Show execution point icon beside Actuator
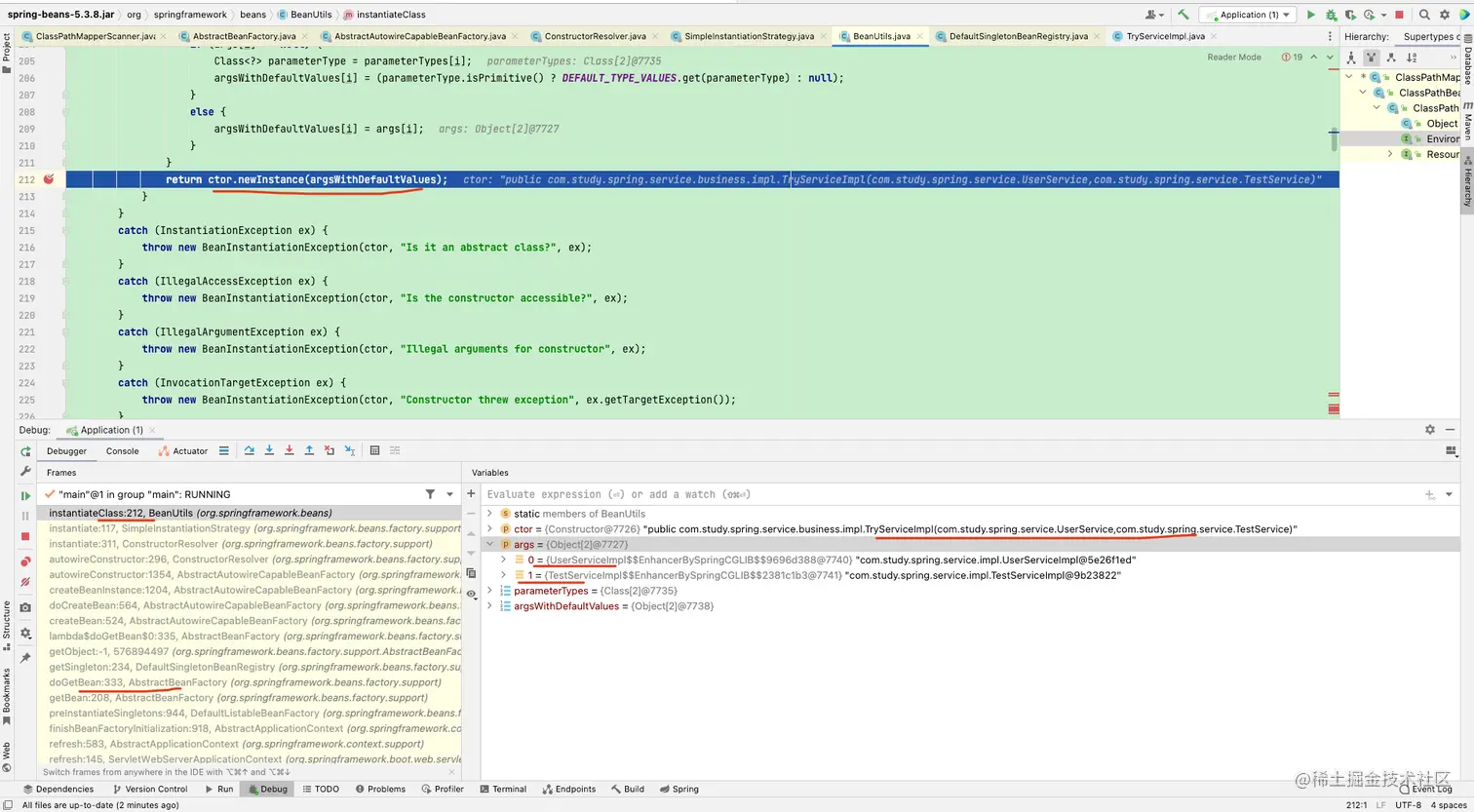The image size is (1474, 812). click(224, 450)
